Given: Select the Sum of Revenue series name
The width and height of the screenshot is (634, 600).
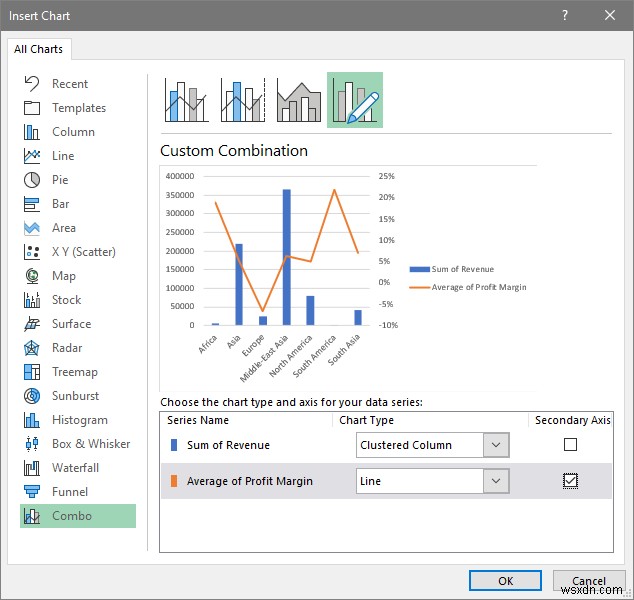Looking at the screenshot, I should tap(228, 445).
